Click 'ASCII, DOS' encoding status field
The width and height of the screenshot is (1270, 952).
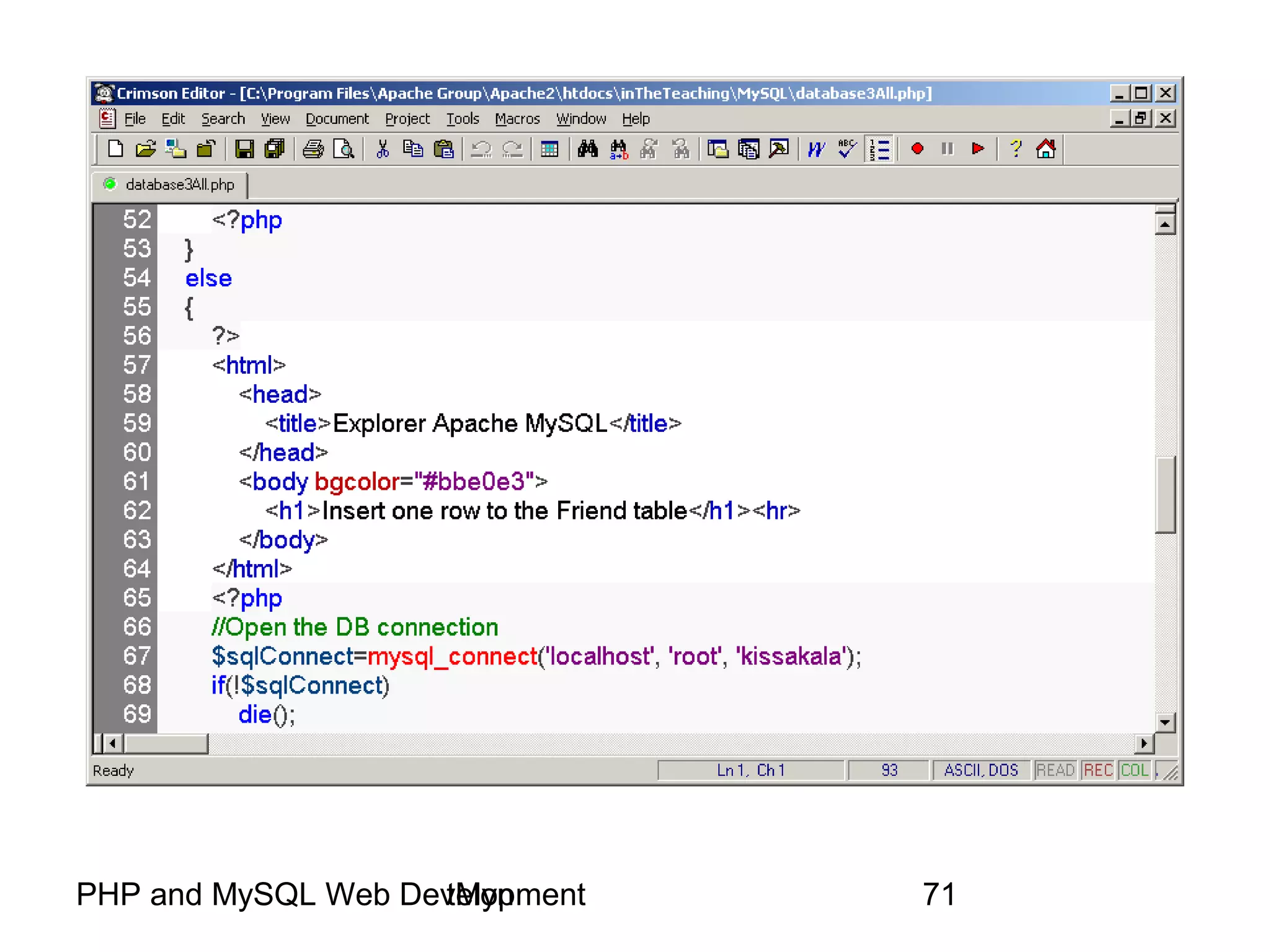(981, 770)
